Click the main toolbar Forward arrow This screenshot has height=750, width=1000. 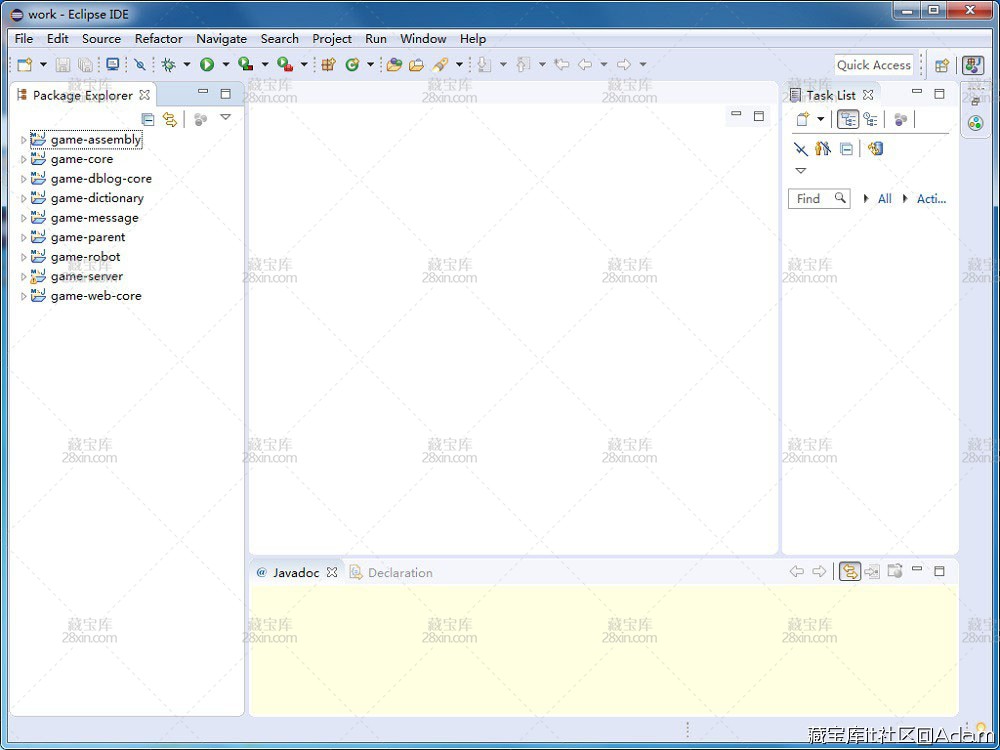[x=624, y=64]
